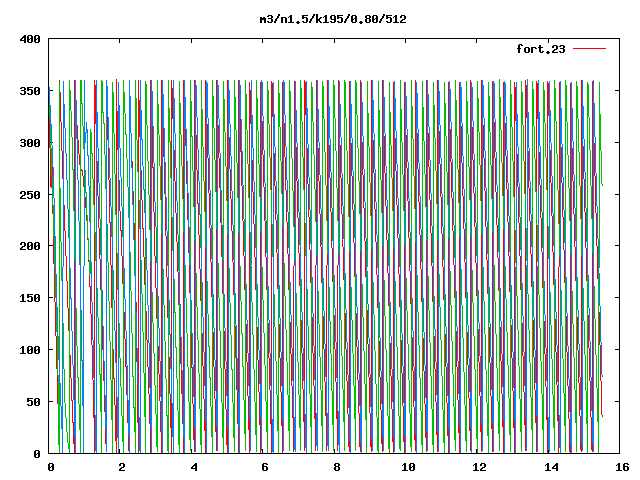Click the x-axis label 4

point(193,467)
